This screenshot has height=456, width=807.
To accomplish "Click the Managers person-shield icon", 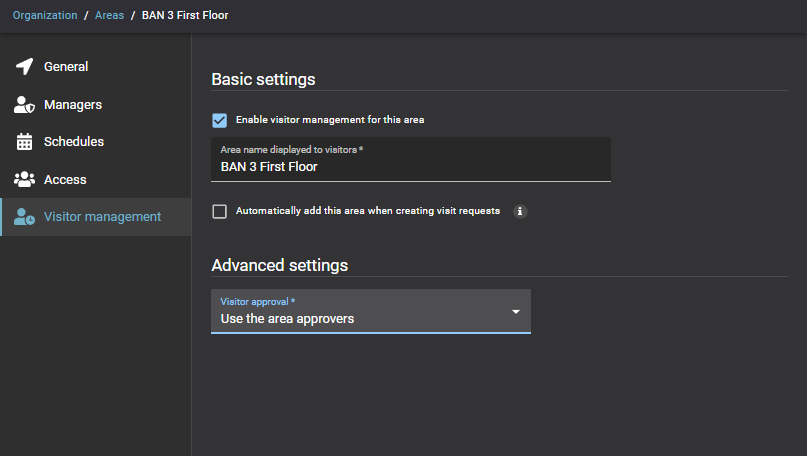I will [x=25, y=105].
